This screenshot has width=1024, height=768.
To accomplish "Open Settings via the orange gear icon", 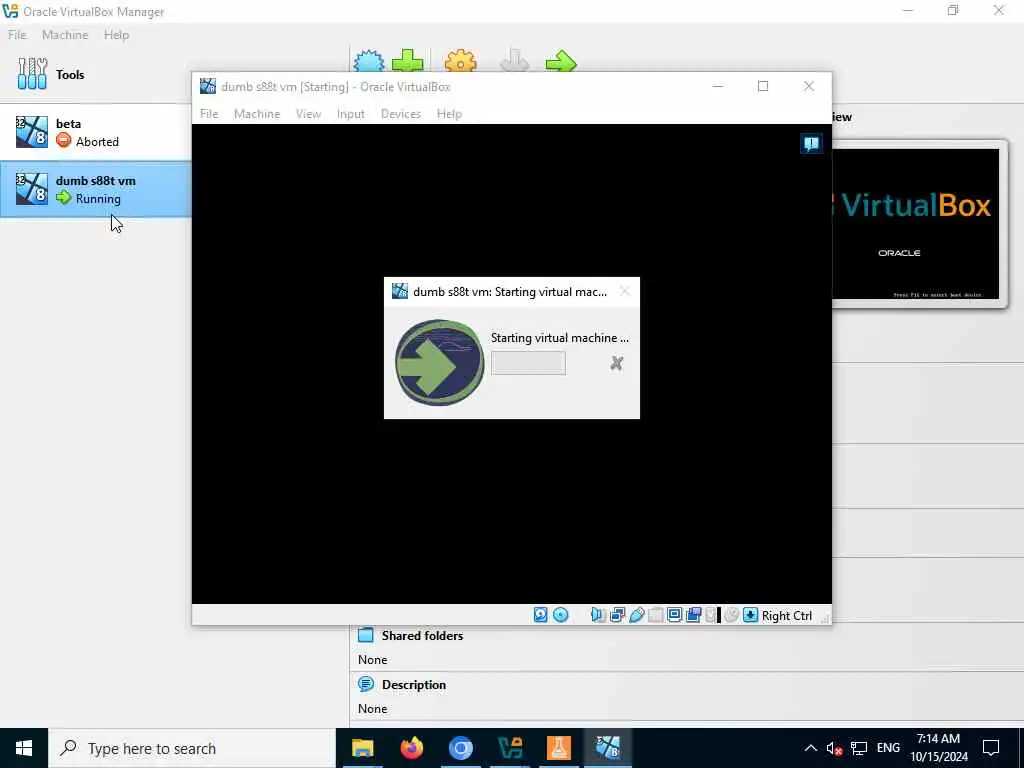I will coord(460,62).
